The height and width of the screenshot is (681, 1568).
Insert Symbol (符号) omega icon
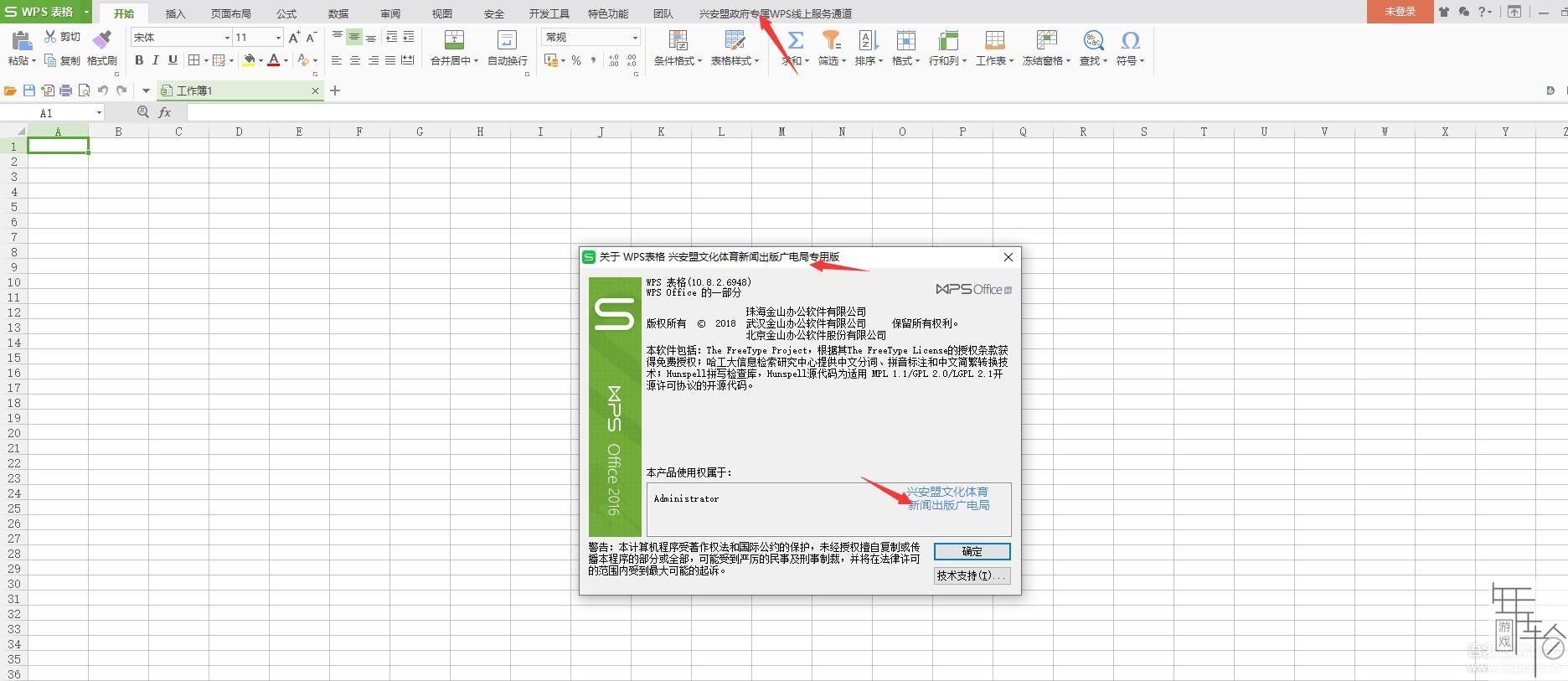[x=1130, y=39]
